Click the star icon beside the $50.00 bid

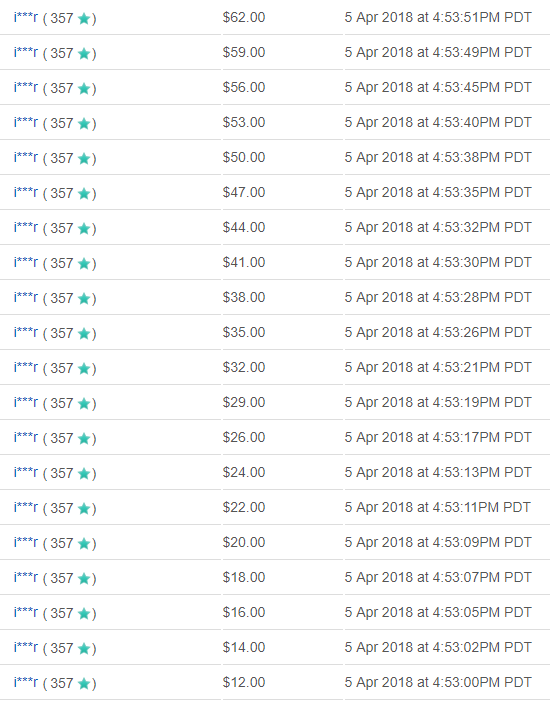(84, 158)
